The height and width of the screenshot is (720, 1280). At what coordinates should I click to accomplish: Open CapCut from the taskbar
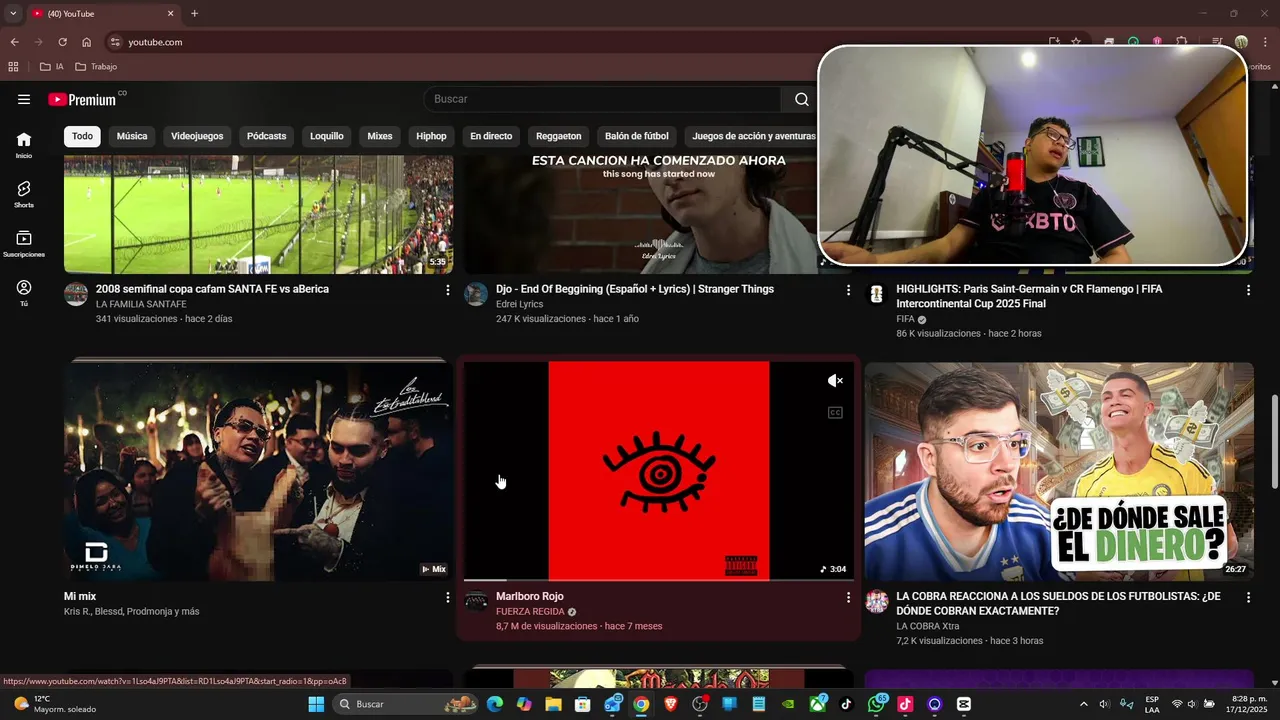[964, 704]
